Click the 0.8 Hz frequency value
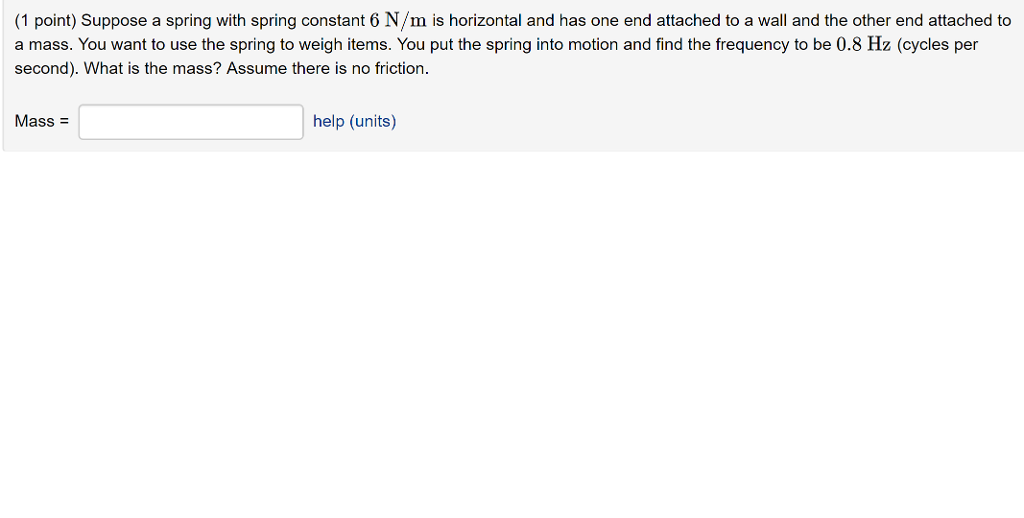 (x=864, y=44)
